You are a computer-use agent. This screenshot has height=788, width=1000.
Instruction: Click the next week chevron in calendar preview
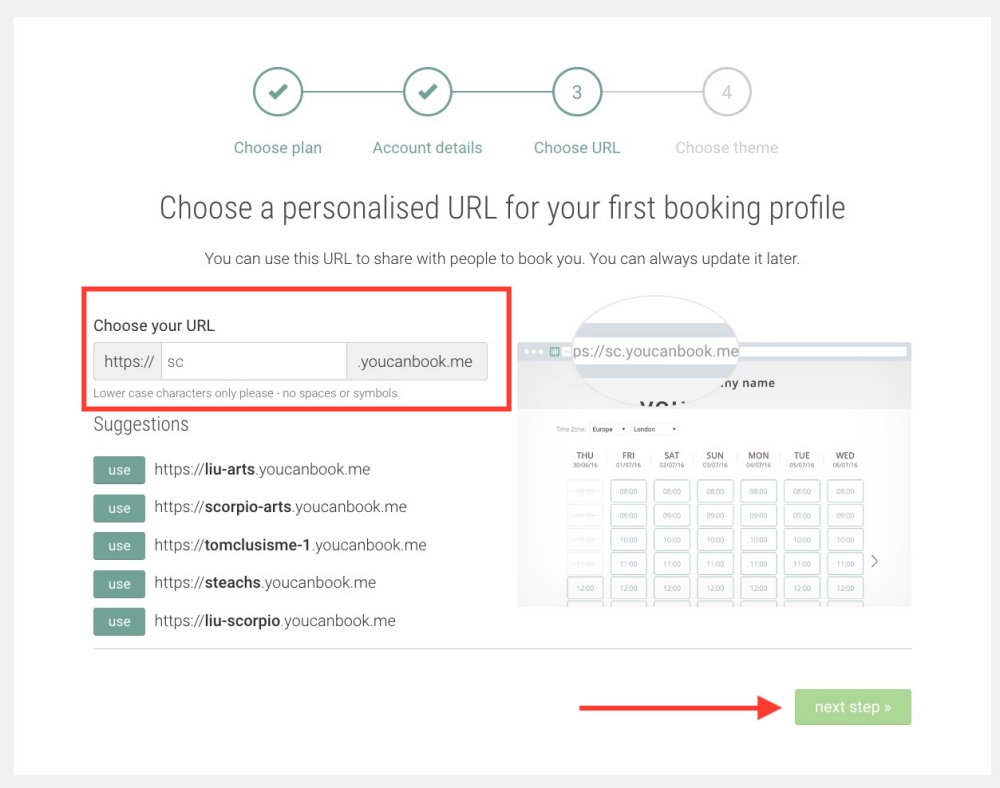coord(875,561)
